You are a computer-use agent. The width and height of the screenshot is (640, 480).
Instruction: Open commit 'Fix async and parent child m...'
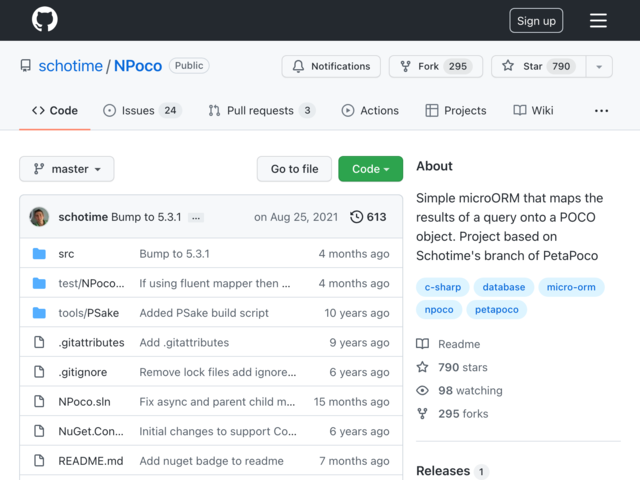pyautogui.click(x=217, y=402)
